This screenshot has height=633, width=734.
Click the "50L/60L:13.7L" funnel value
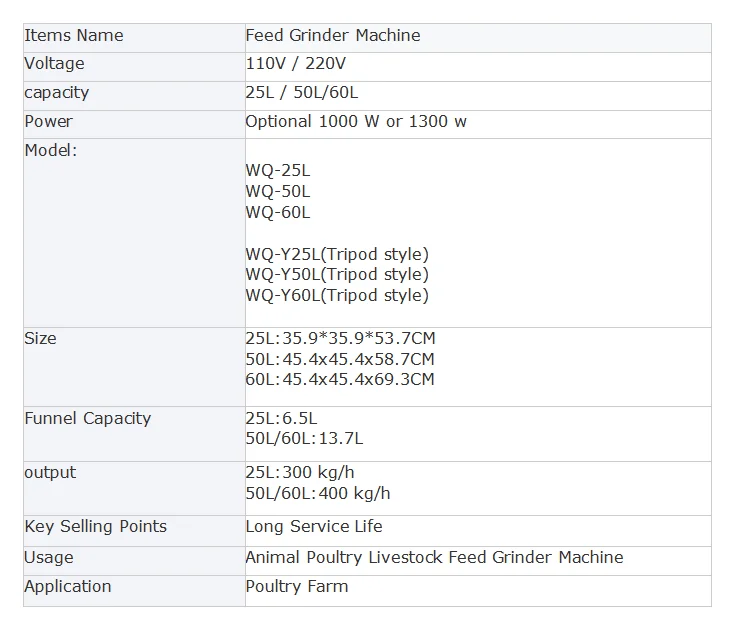304,439
